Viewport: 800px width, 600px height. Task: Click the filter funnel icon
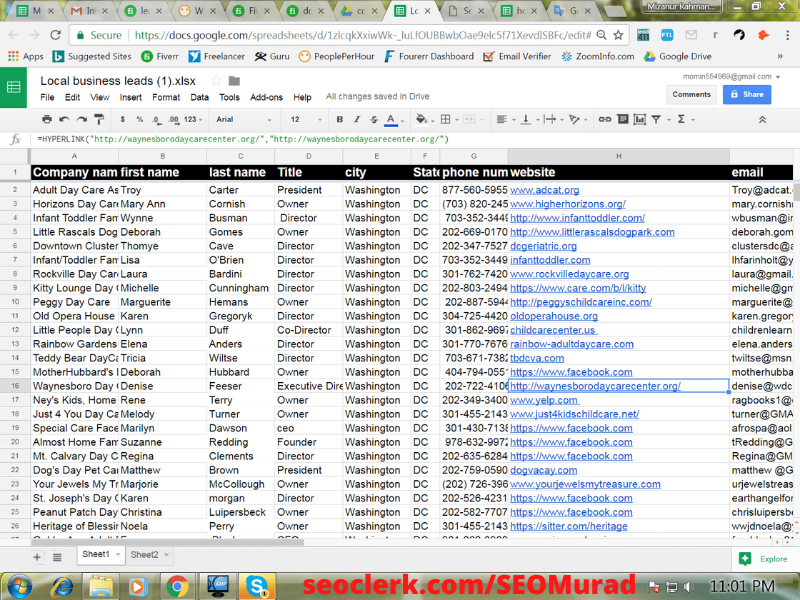click(656, 119)
